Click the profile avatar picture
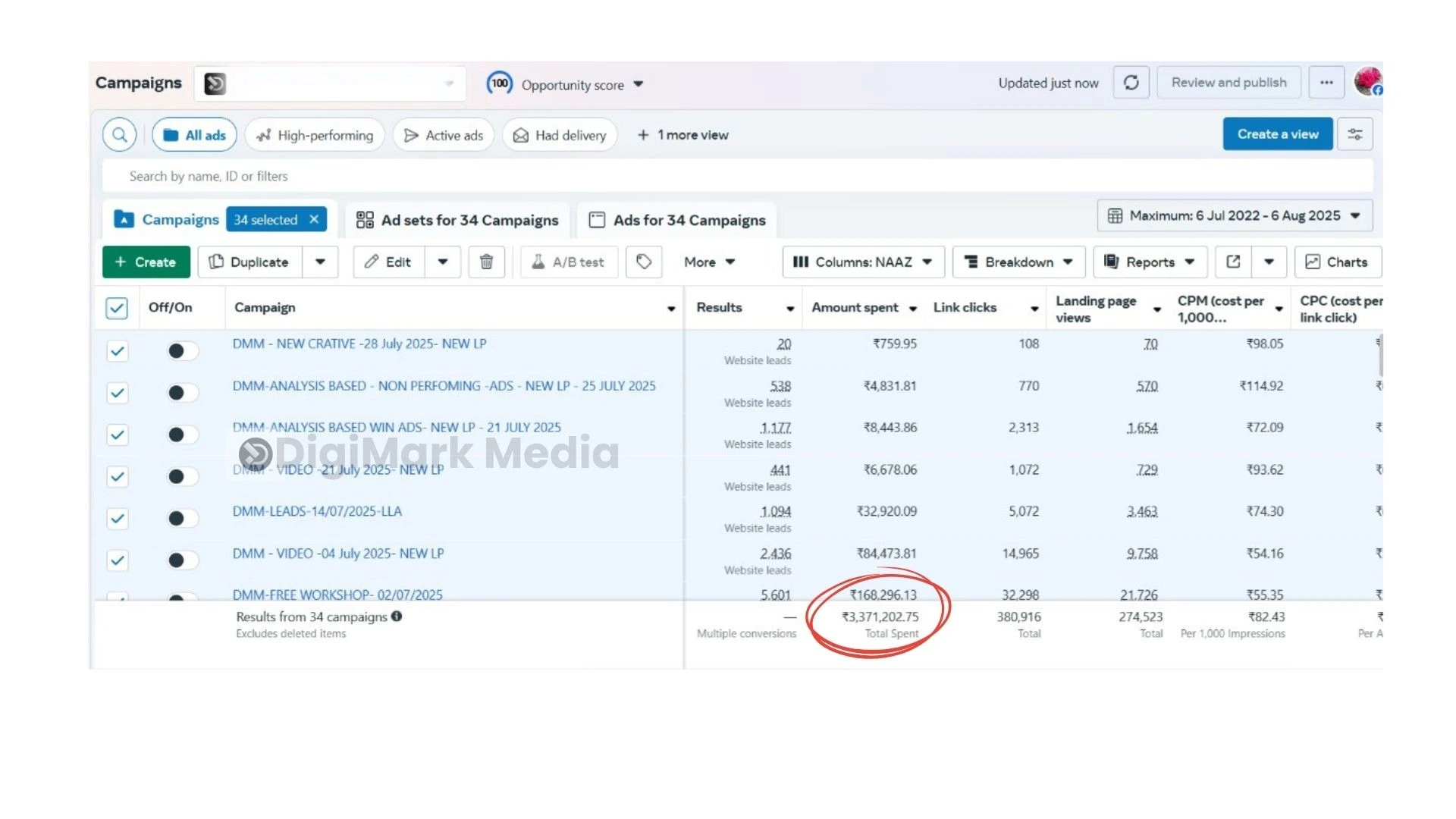The width and height of the screenshot is (1456, 819). tap(1367, 81)
